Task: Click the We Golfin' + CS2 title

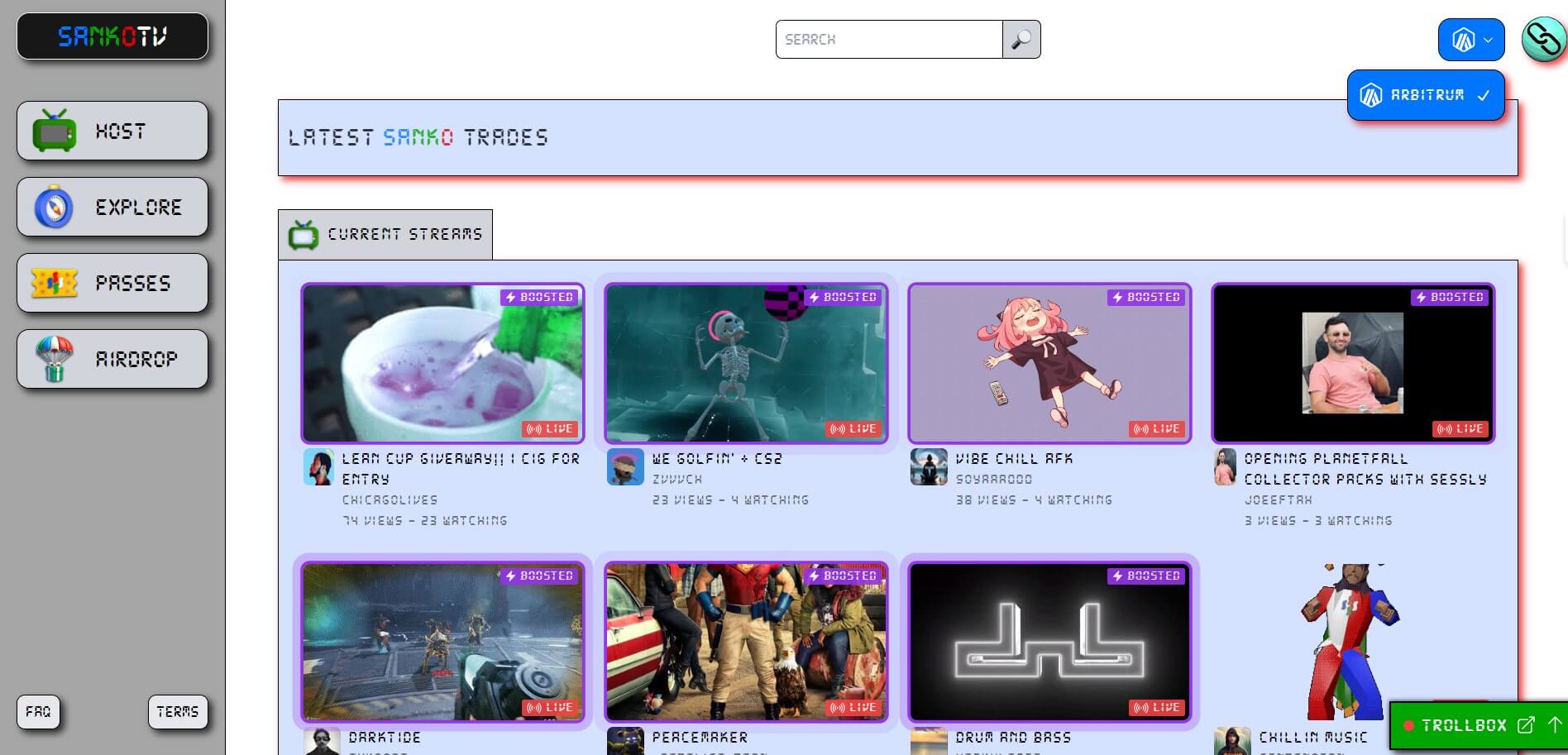Action: [717, 459]
